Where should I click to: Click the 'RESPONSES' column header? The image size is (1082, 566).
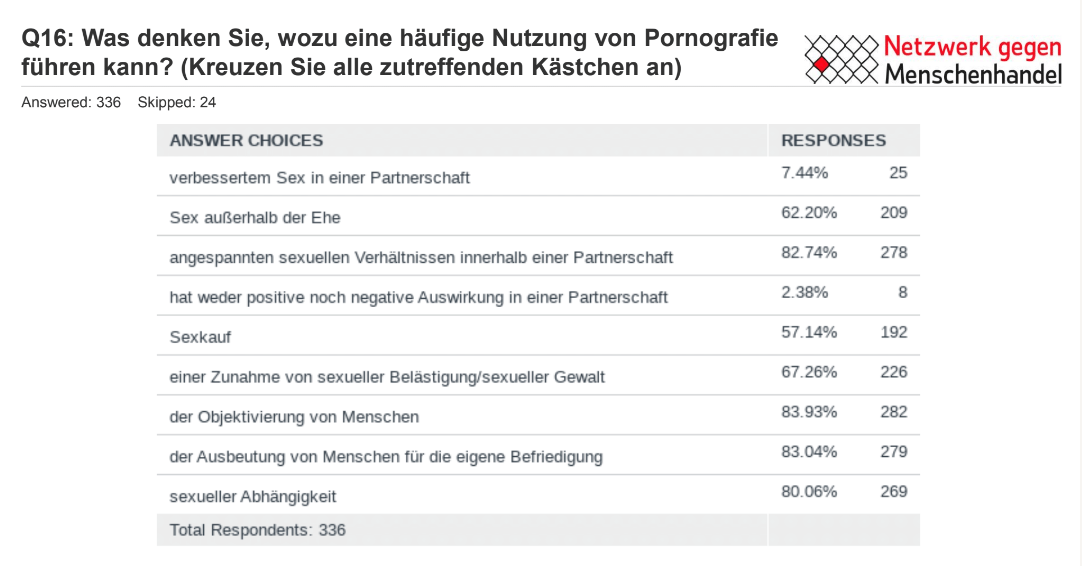[833, 141]
